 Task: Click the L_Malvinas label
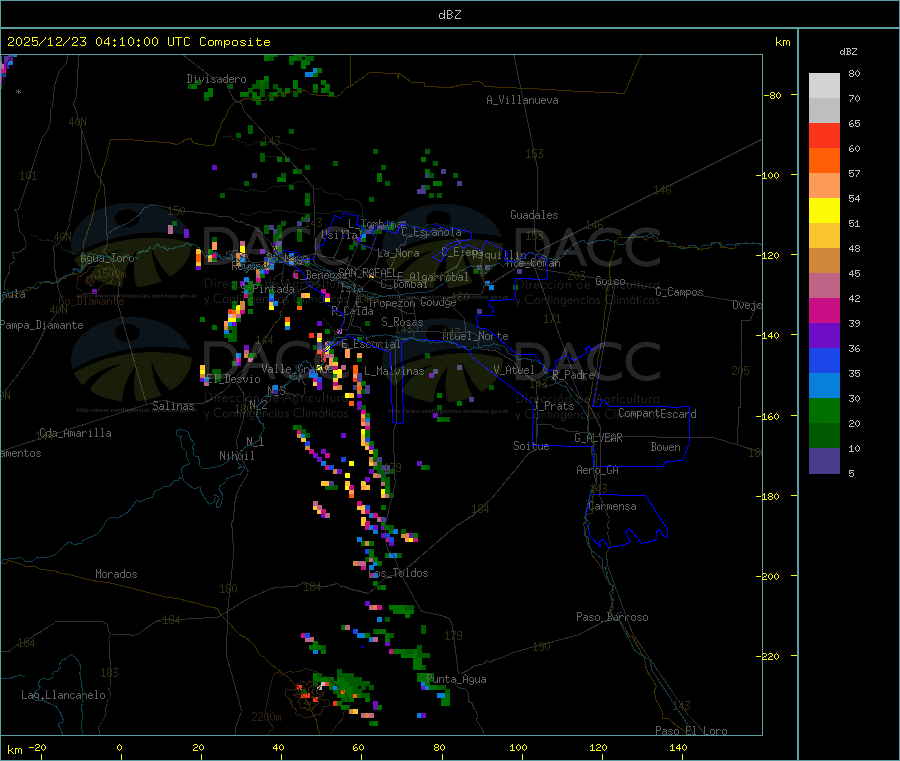[x=394, y=371]
